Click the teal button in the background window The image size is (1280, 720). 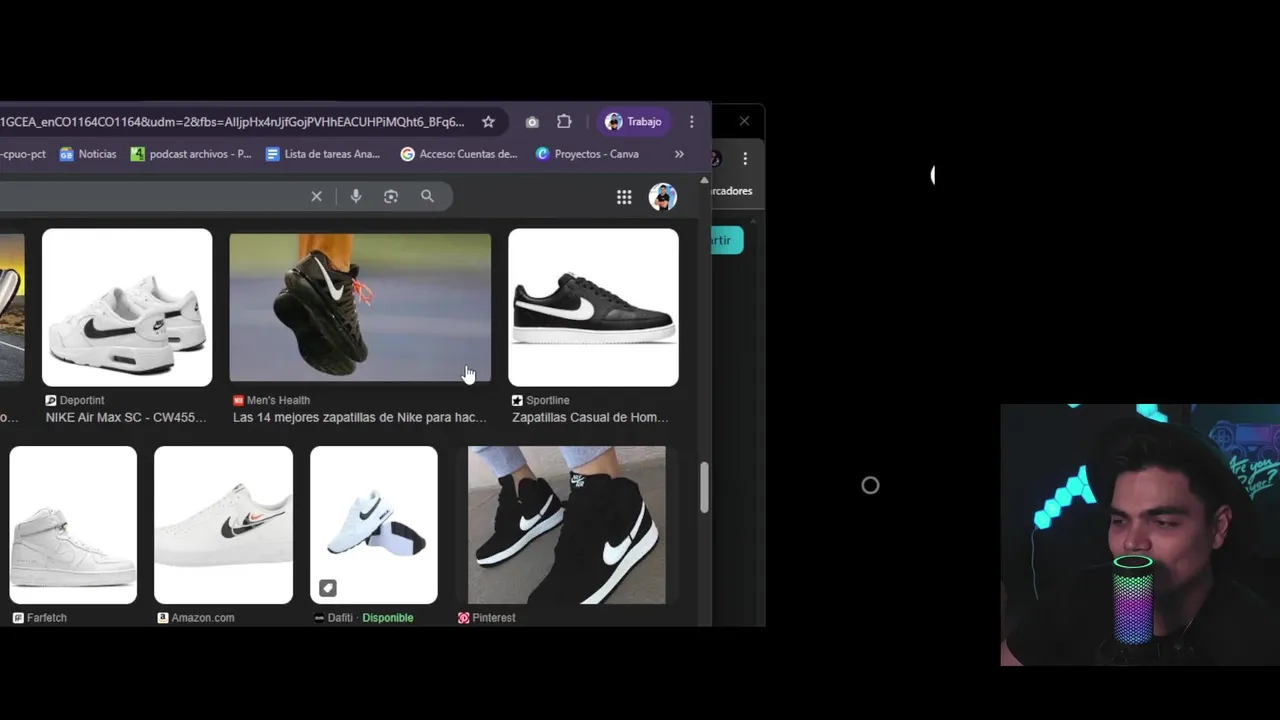tap(727, 240)
